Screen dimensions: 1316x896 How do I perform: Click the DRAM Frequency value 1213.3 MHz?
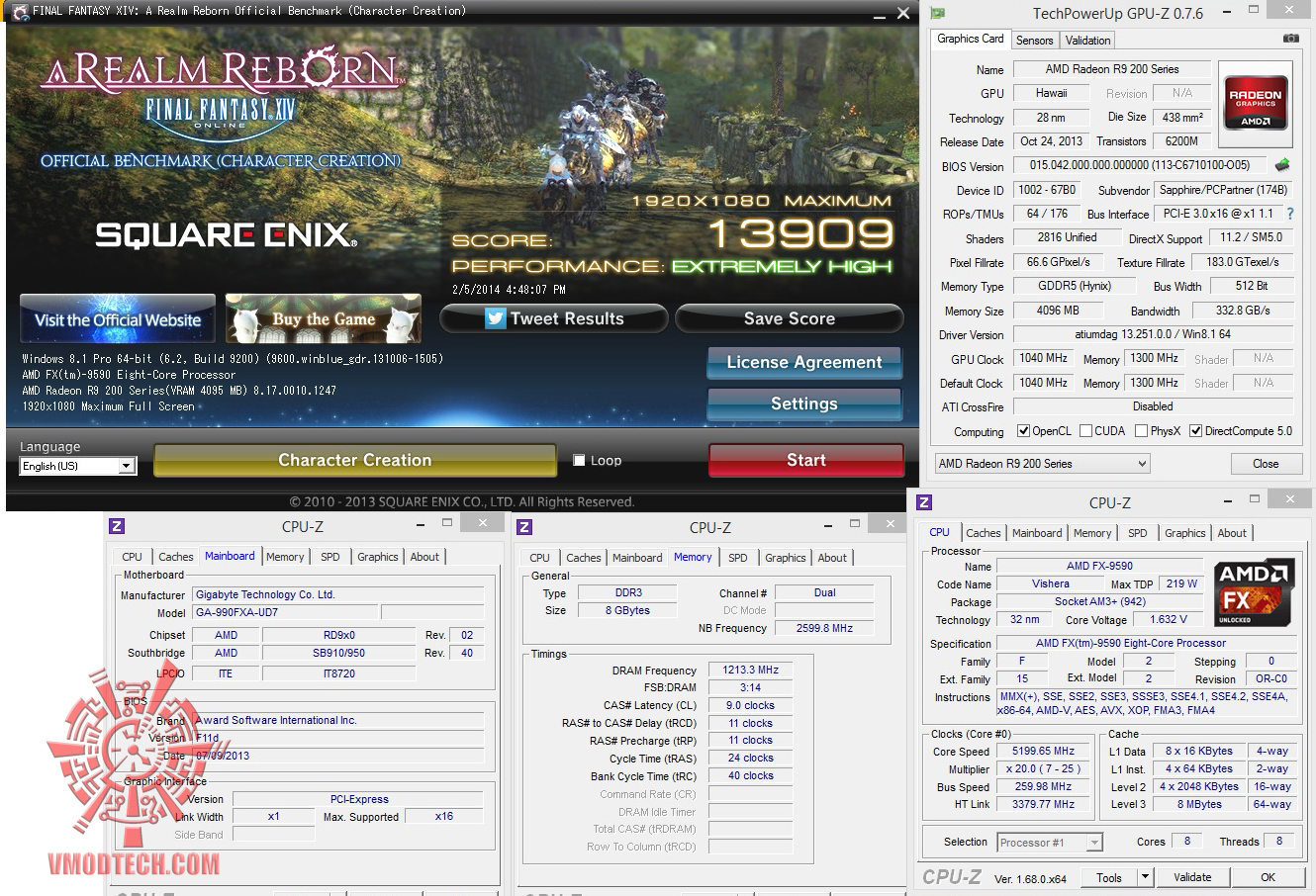click(751, 670)
